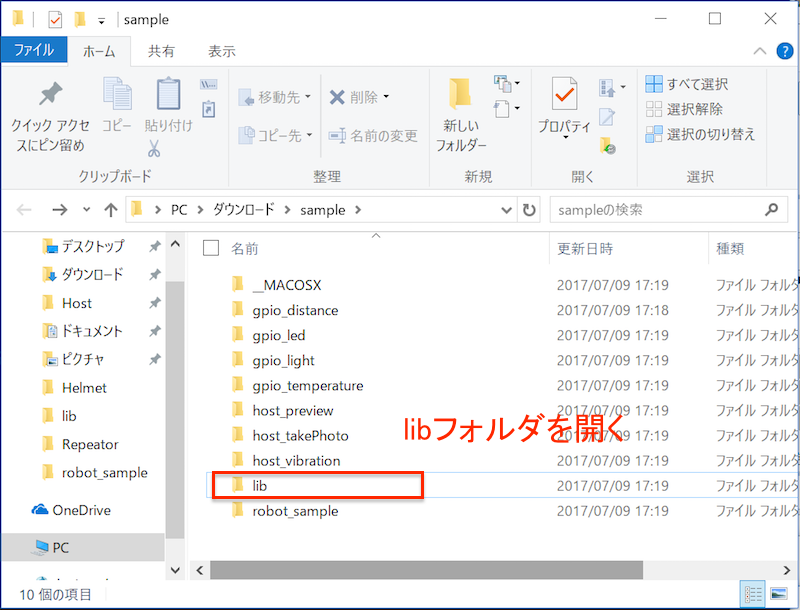Click the magnifier icon in search box
The height and width of the screenshot is (610, 800).
click(x=771, y=210)
